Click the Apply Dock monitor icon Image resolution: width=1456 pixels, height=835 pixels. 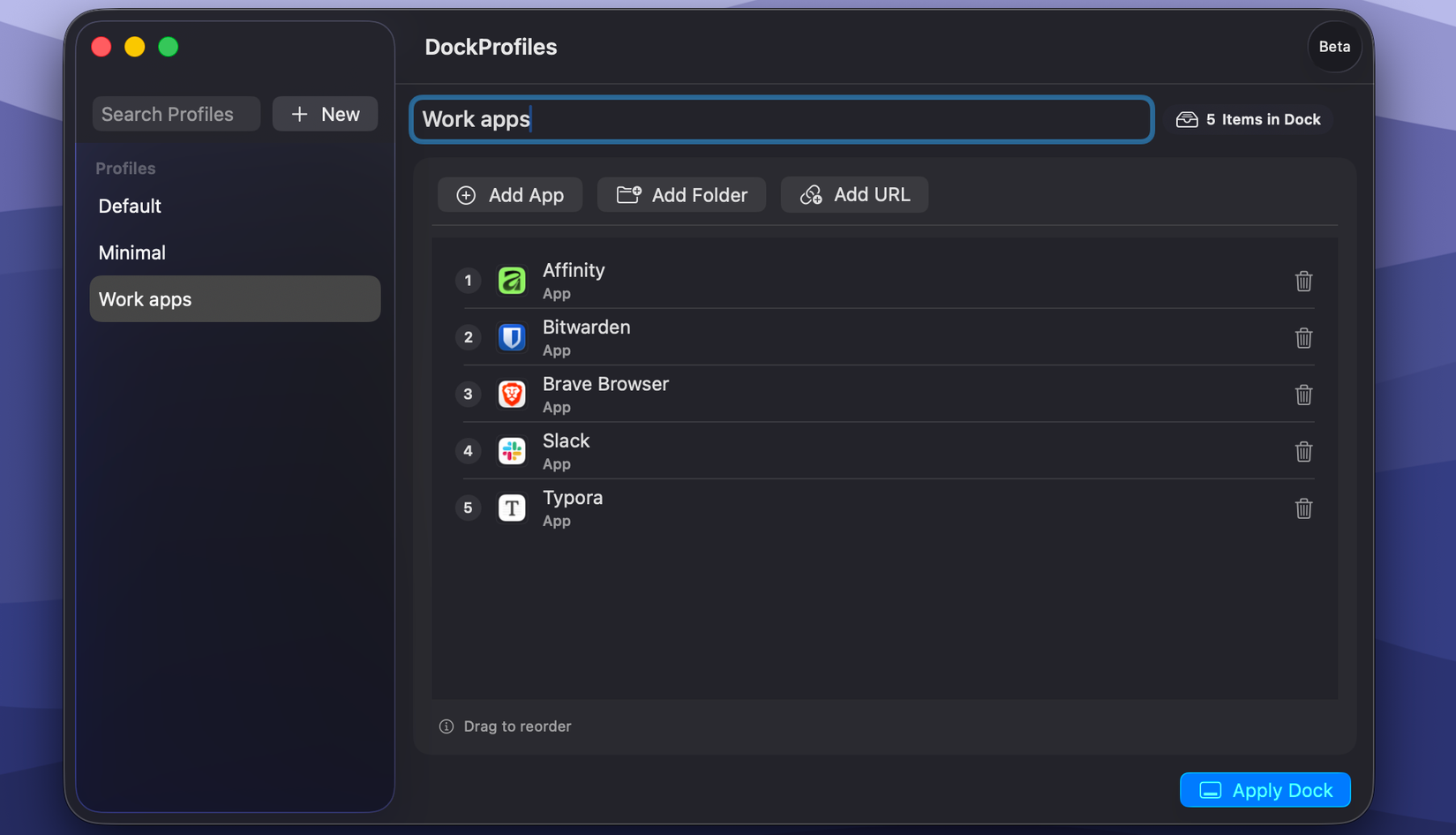[1212, 790]
